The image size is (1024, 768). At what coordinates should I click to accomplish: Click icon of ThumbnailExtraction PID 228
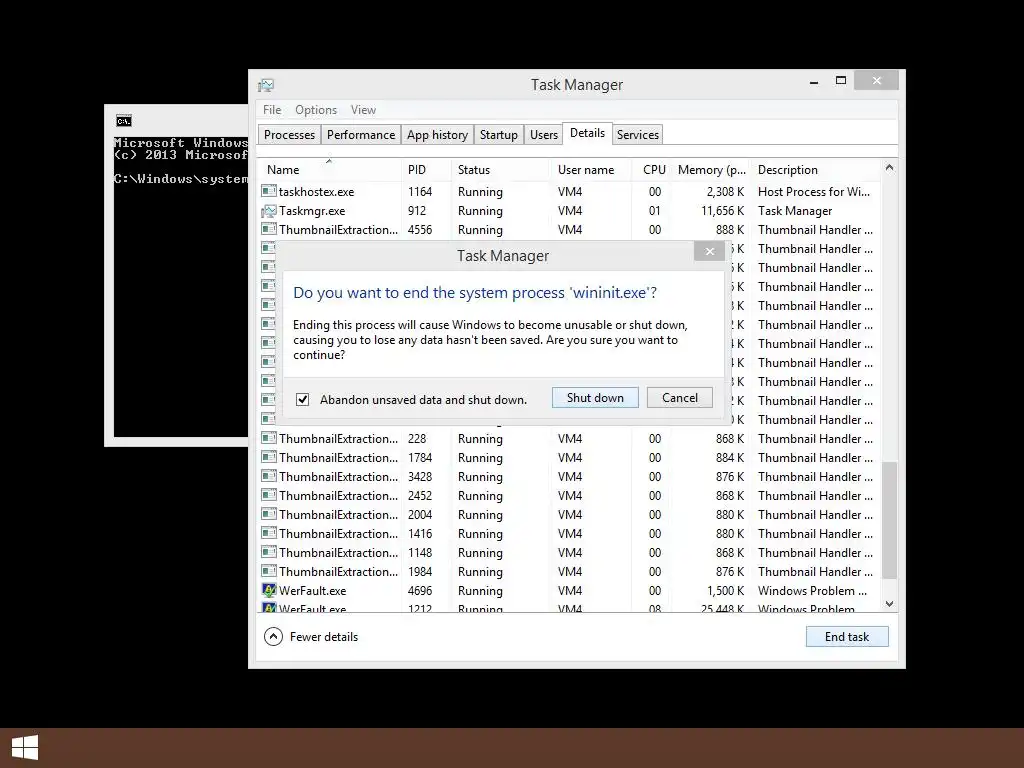click(268, 438)
